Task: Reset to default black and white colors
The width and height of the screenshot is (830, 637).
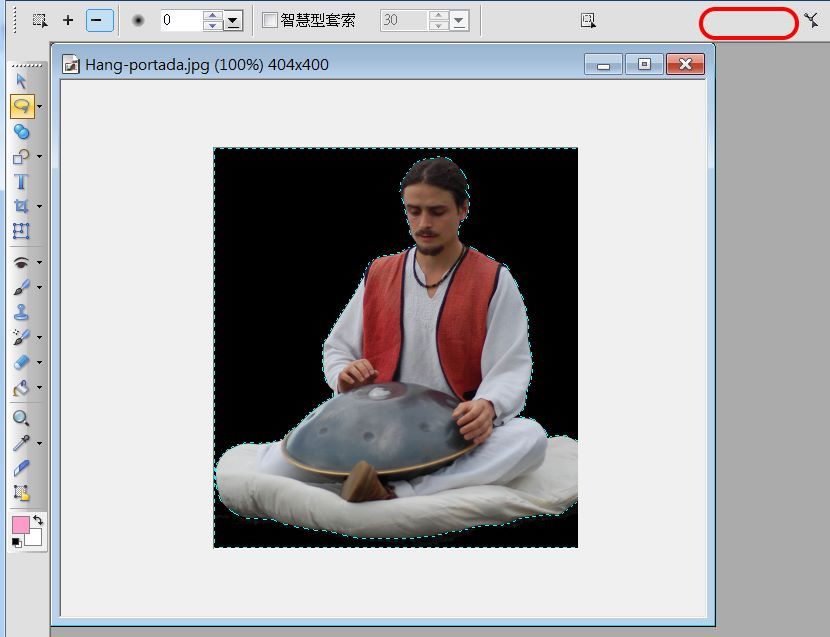Action: 17,543
